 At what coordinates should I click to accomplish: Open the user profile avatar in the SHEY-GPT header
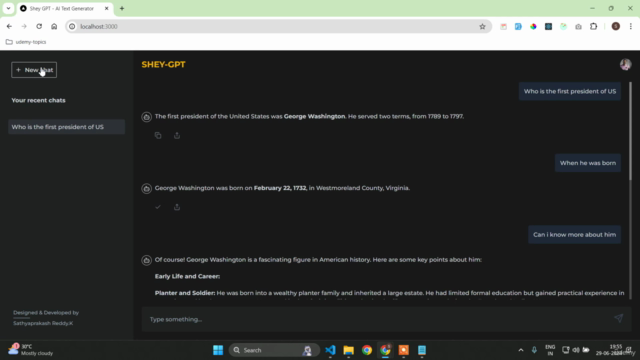point(625,64)
